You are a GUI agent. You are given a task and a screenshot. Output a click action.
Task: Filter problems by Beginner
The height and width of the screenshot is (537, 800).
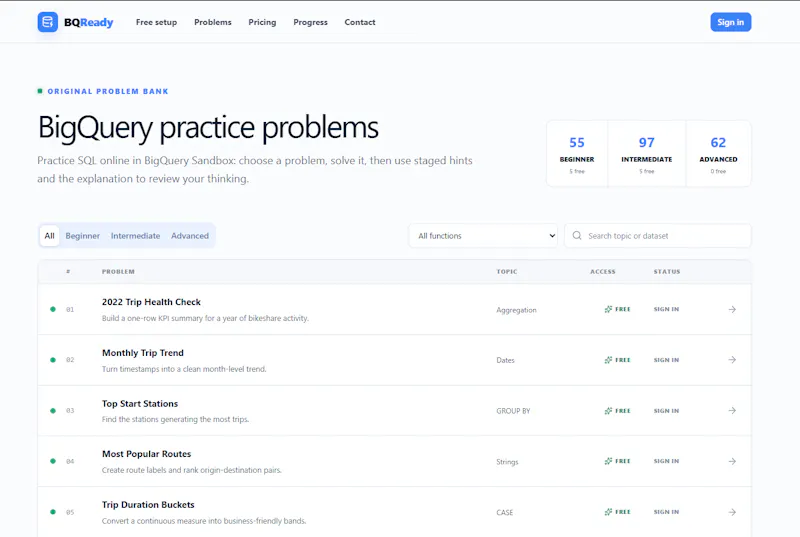(83, 236)
